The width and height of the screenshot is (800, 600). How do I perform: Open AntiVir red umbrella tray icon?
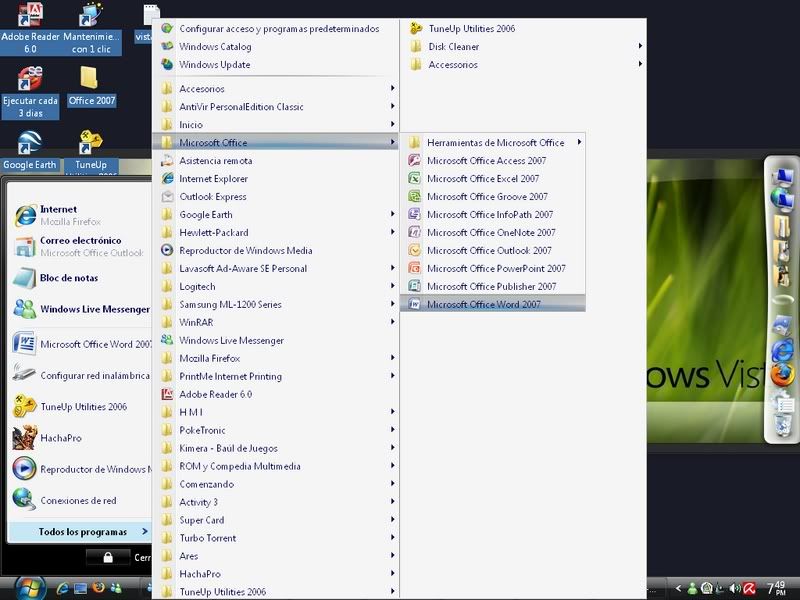(x=749, y=588)
